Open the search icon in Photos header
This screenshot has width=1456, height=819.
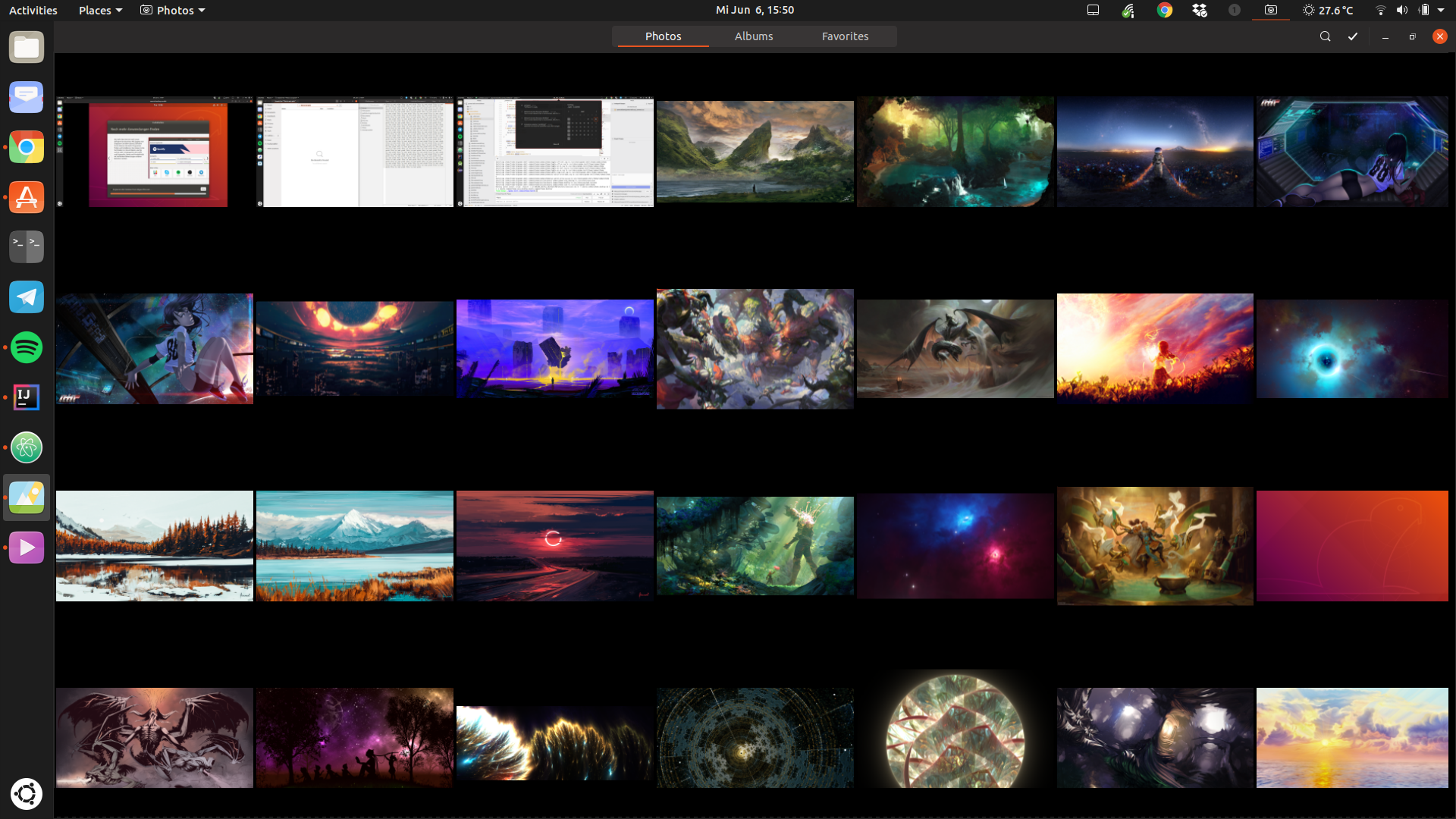(x=1325, y=36)
